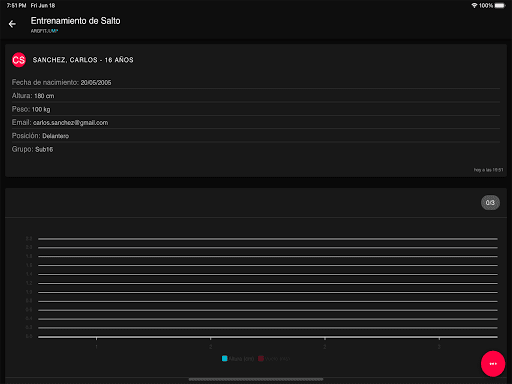Select the Altura value 180 cm

click(x=44, y=96)
